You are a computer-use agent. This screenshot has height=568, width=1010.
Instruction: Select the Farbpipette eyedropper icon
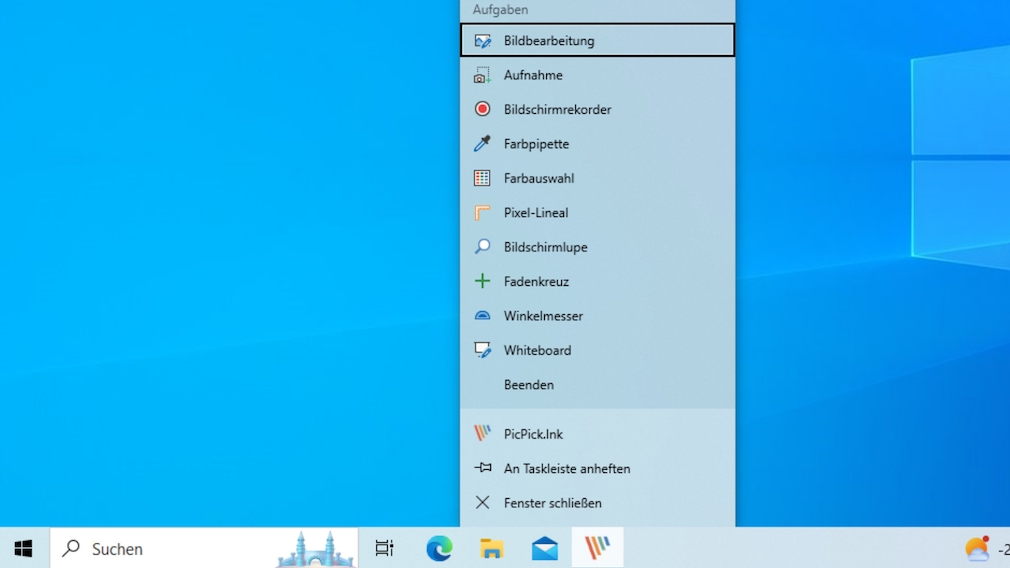(482, 144)
